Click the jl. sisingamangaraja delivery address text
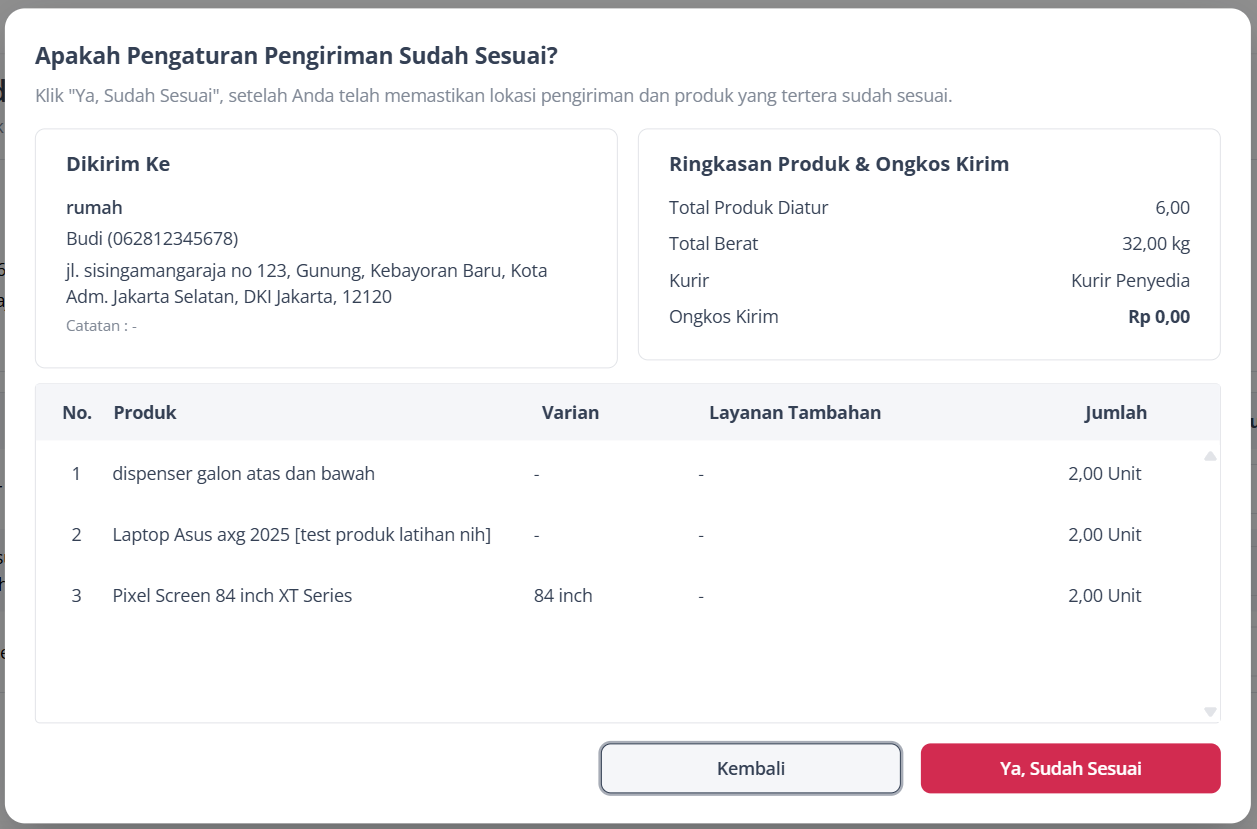Viewport: 1257px width, 829px height. tap(307, 284)
